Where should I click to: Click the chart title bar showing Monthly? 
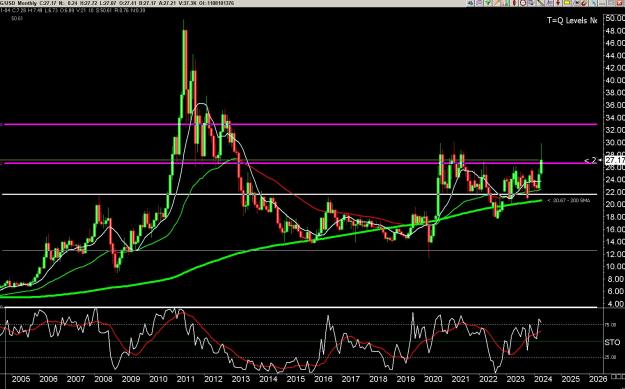(117, 3)
